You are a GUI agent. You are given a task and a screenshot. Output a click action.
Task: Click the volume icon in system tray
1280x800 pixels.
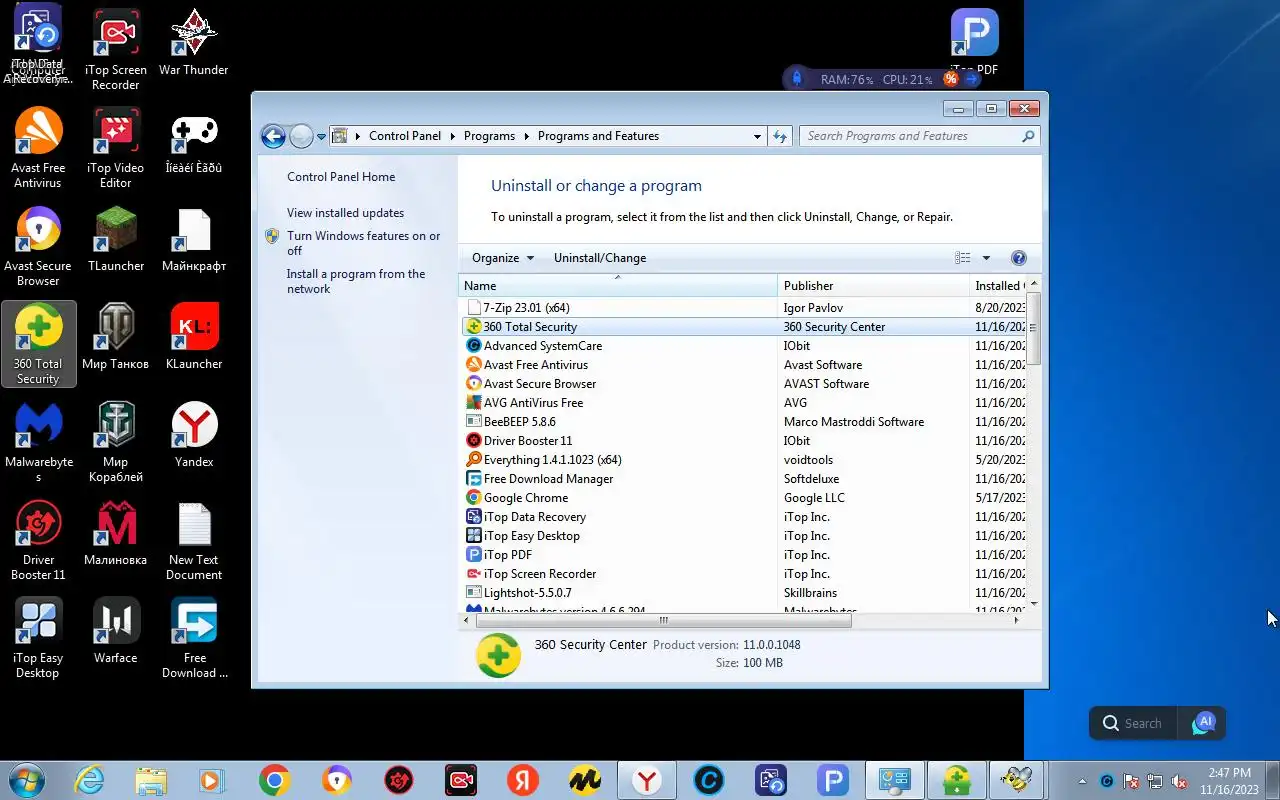pos(1180,781)
